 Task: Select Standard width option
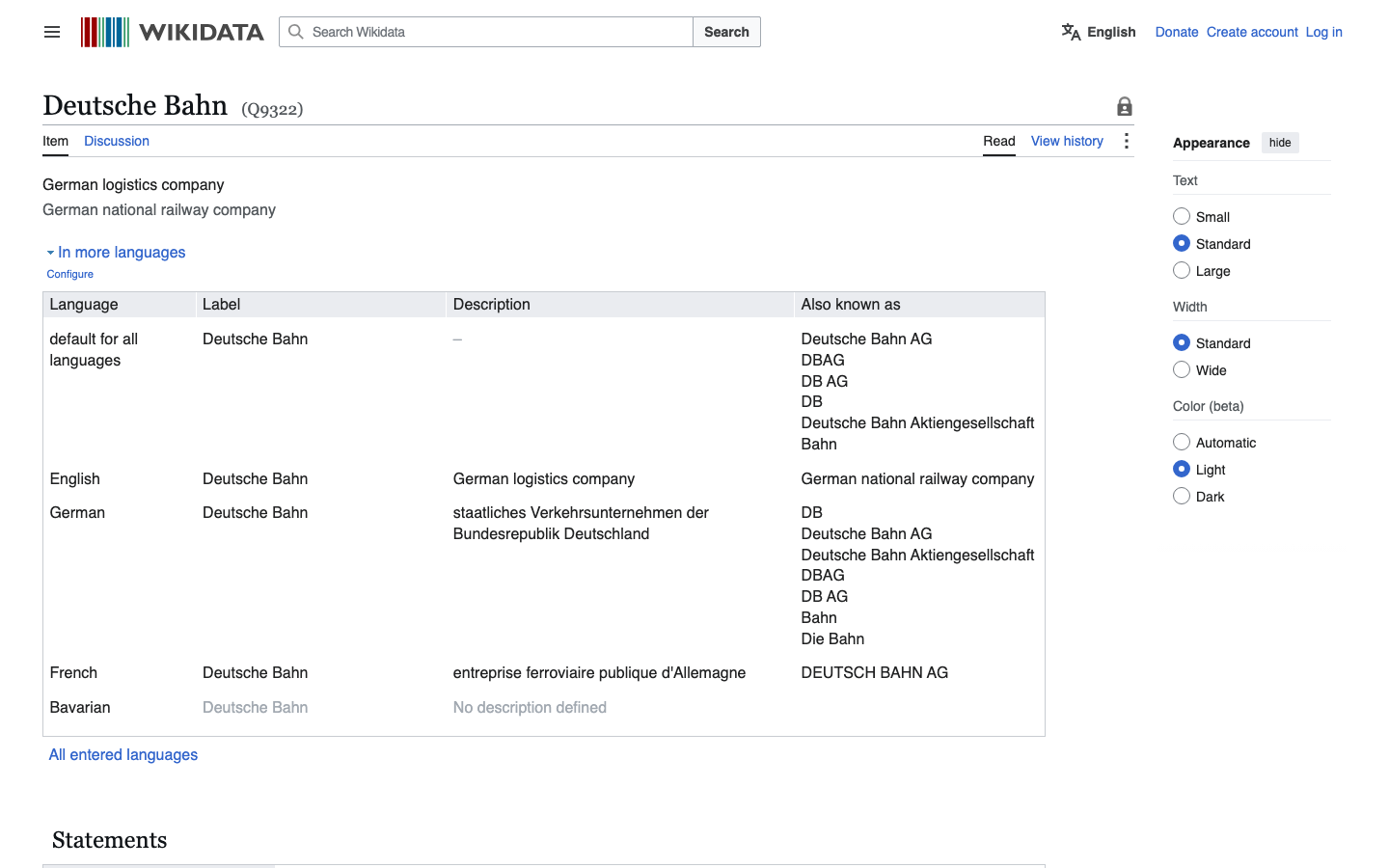pos(1182,342)
